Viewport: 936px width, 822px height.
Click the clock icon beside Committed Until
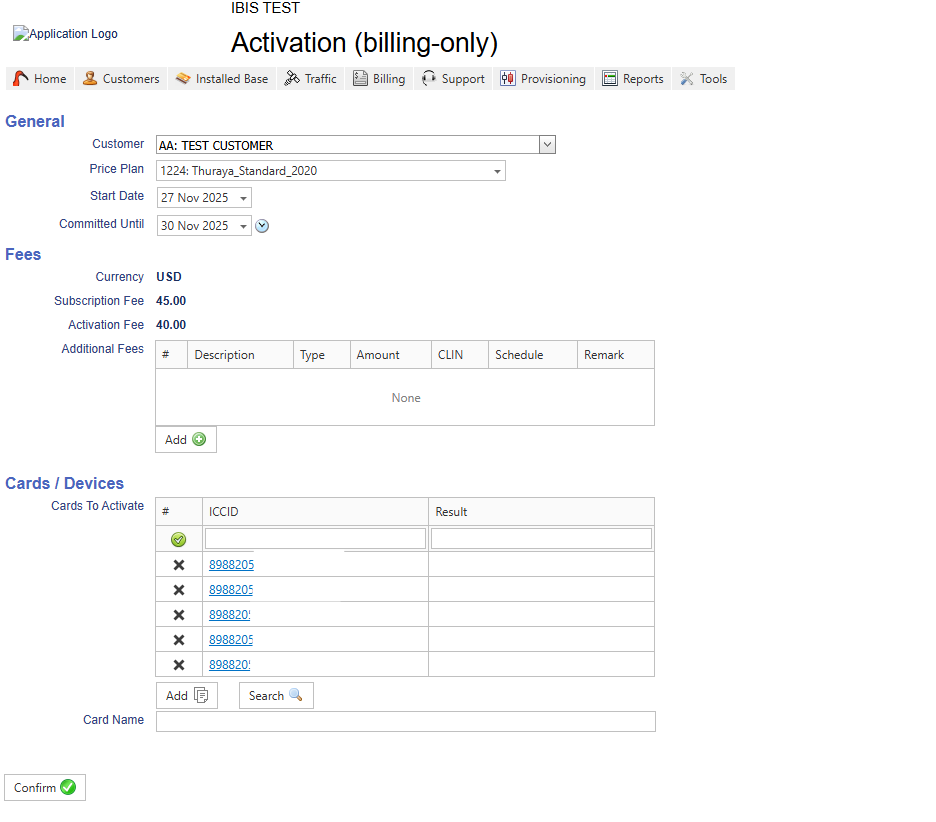click(x=262, y=226)
